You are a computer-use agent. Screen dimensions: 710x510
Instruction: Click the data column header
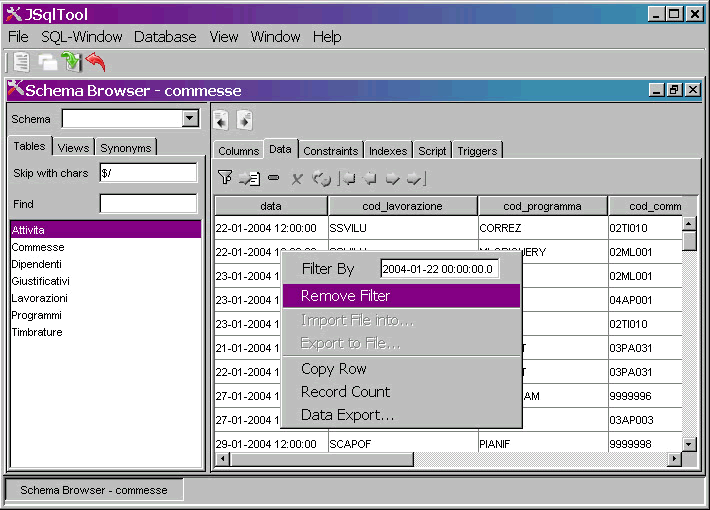(271, 206)
